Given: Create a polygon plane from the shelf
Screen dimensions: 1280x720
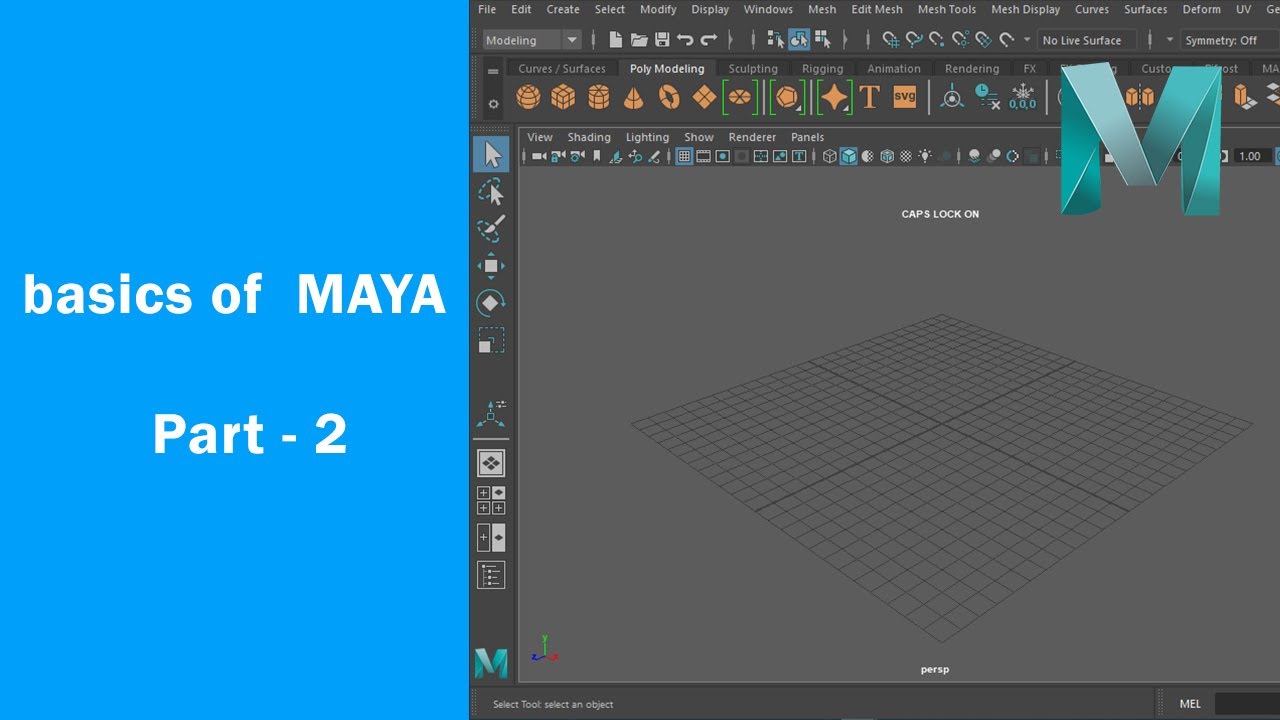Looking at the screenshot, I should pyautogui.click(x=704, y=97).
